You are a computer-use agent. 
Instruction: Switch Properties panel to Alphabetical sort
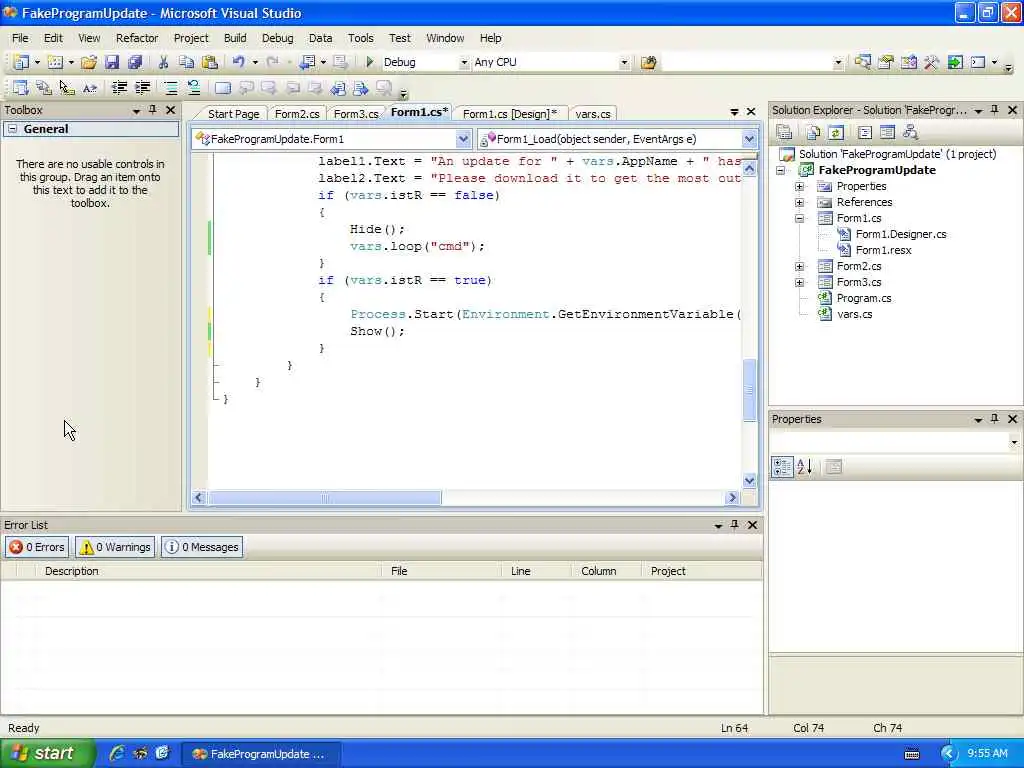click(805, 466)
